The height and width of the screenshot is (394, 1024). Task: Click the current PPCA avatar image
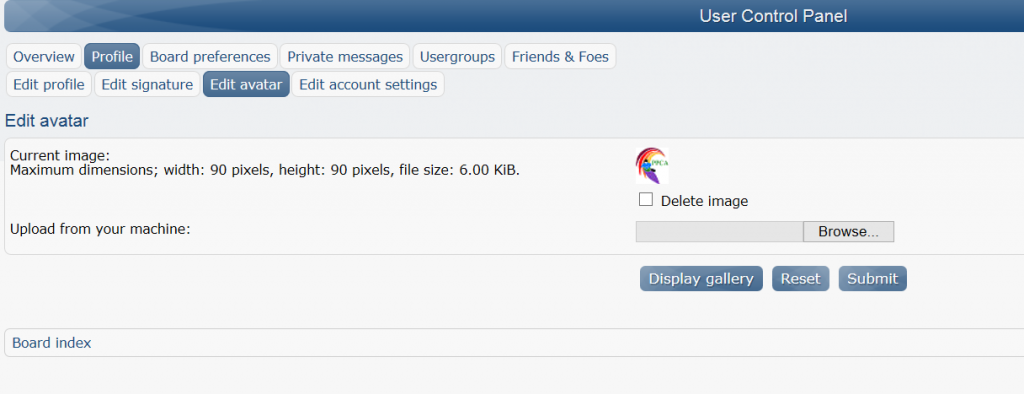pos(652,166)
